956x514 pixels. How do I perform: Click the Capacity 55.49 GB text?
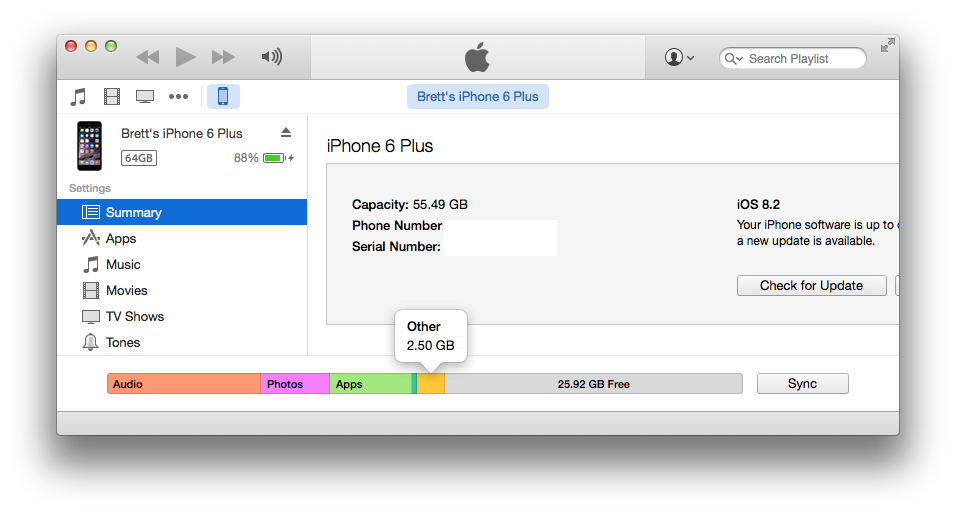[410, 204]
